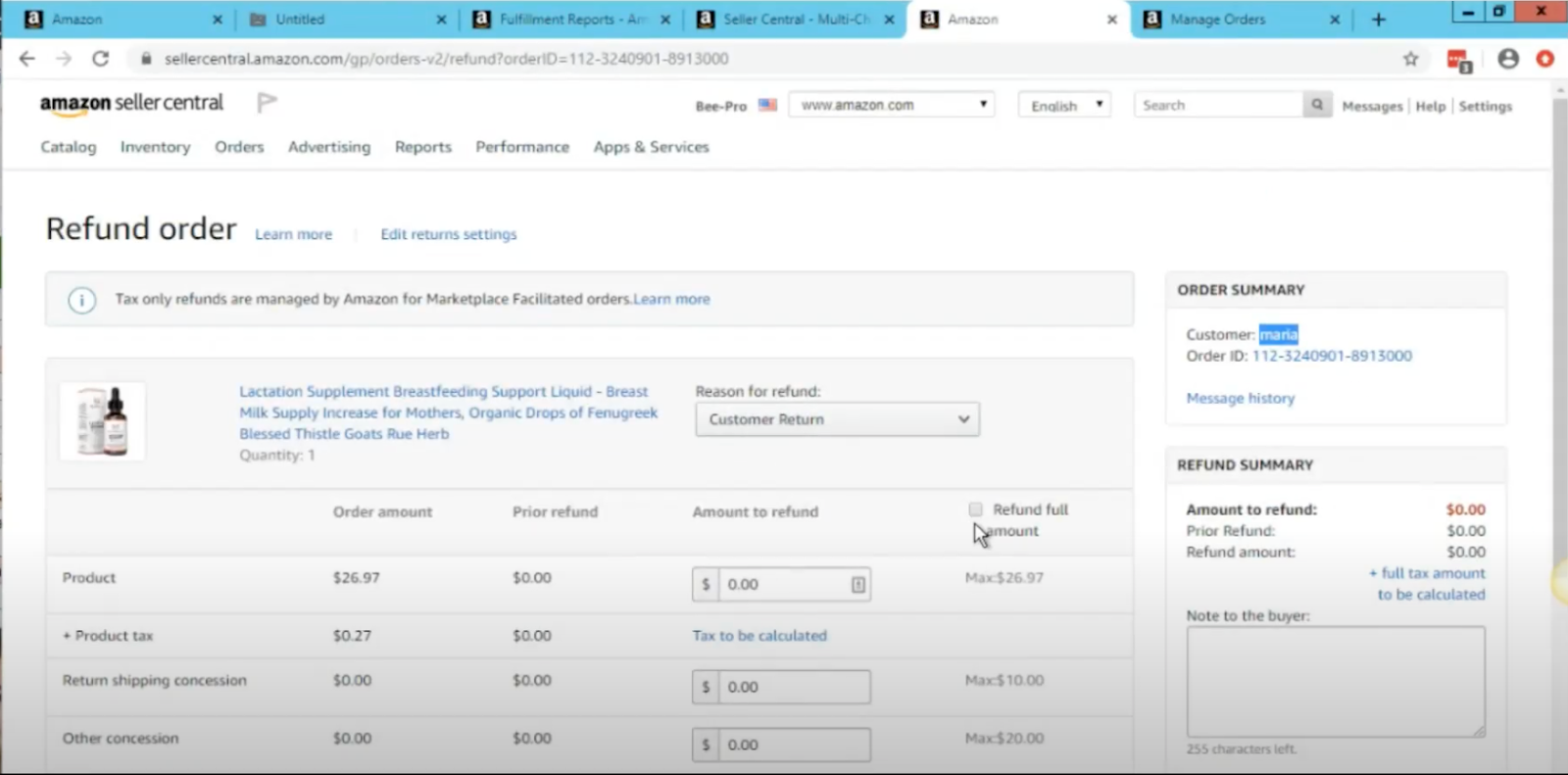Open the English language dropdown

(x=1064, y=105)
